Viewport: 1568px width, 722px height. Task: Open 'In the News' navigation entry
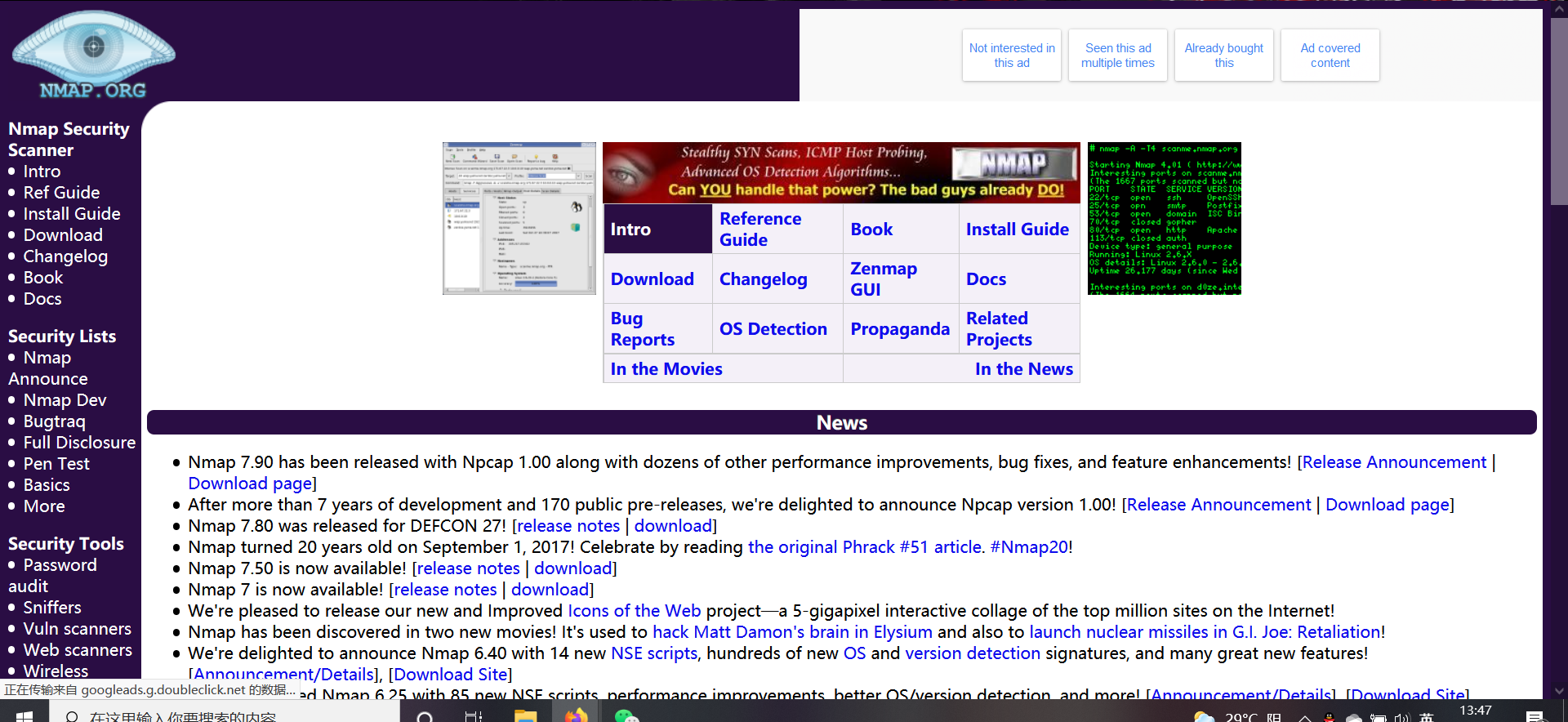click(x=1024, y=369)
